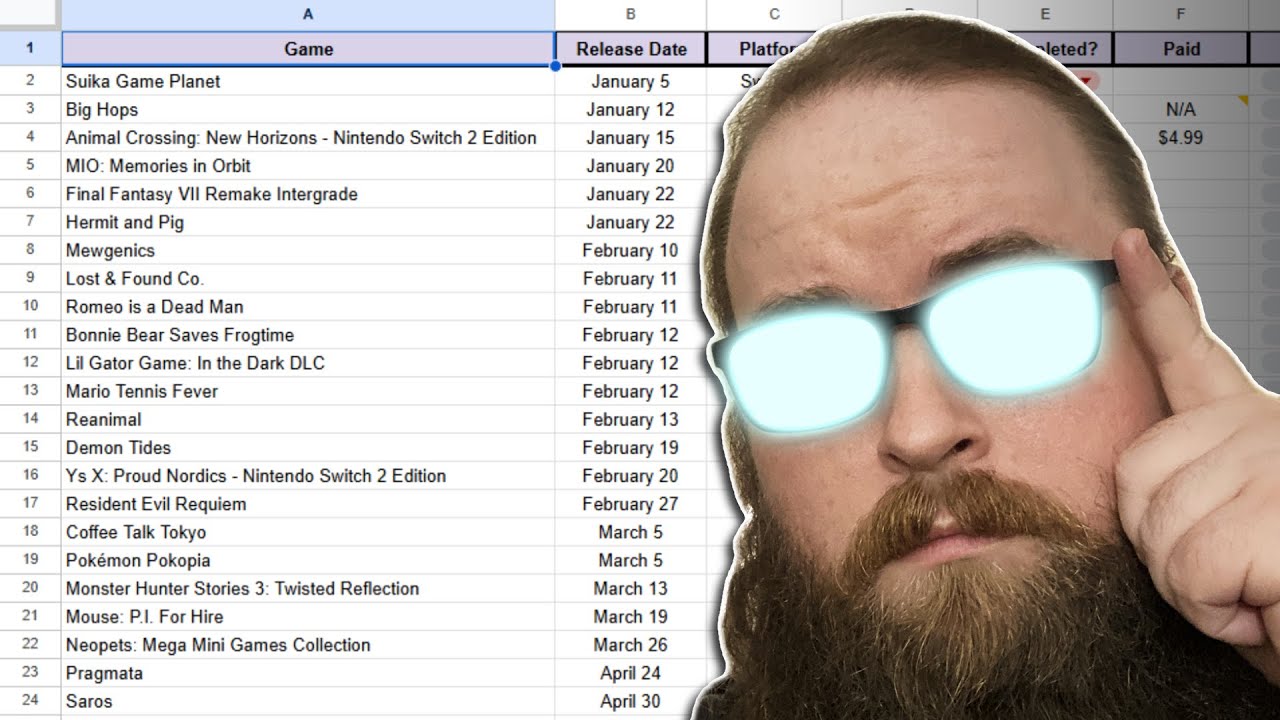Screen dimensions: 1280x720
Task: Click the "Saros" game cell
Action: (x=308, y=700)
